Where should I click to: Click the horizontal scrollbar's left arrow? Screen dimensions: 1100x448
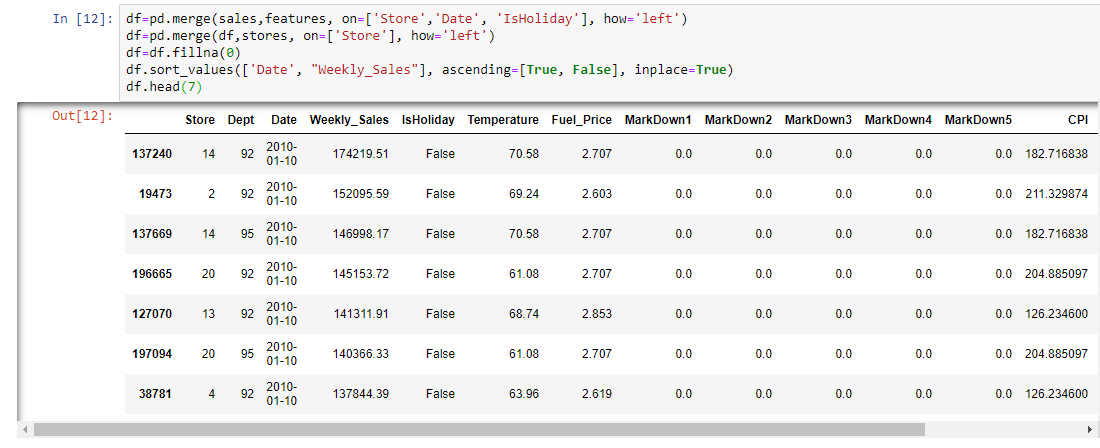click(x=25, y=429)
